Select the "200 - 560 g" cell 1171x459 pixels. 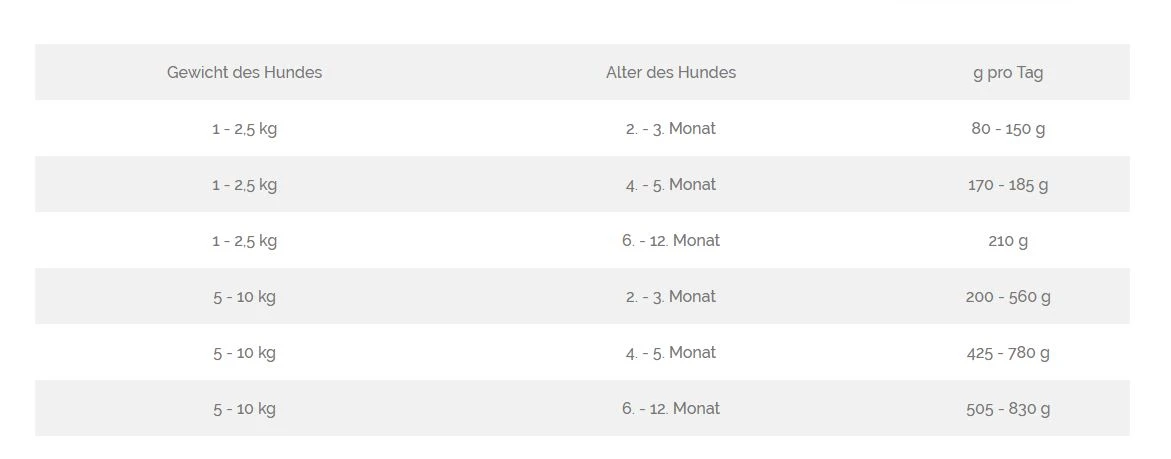tap(1007, 296)
